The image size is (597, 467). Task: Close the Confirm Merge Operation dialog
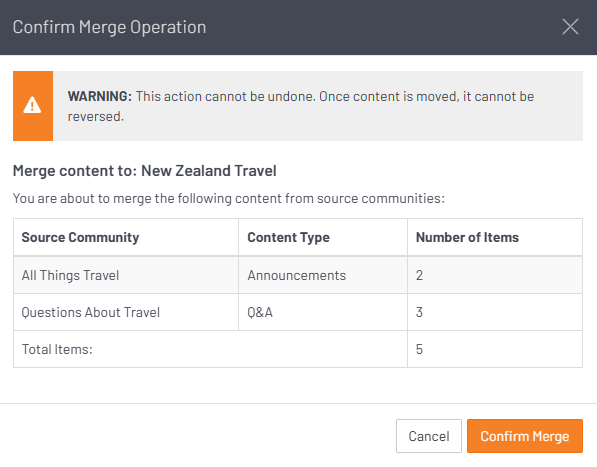coord(570,27)
